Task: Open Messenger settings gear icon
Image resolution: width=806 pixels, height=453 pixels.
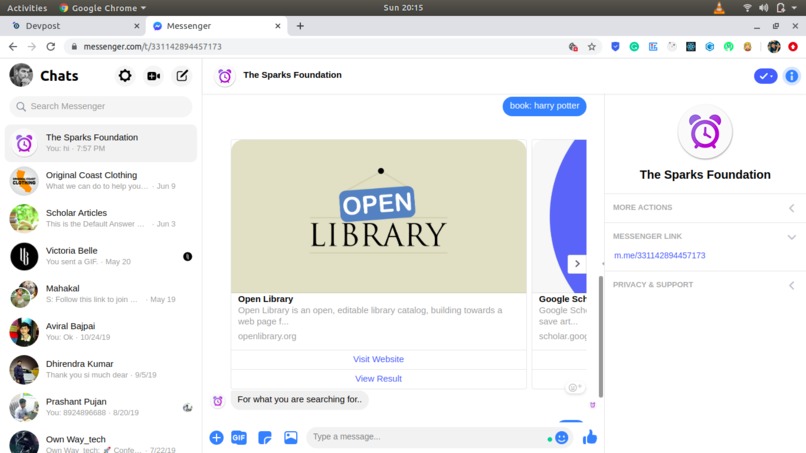Action: 124,76
